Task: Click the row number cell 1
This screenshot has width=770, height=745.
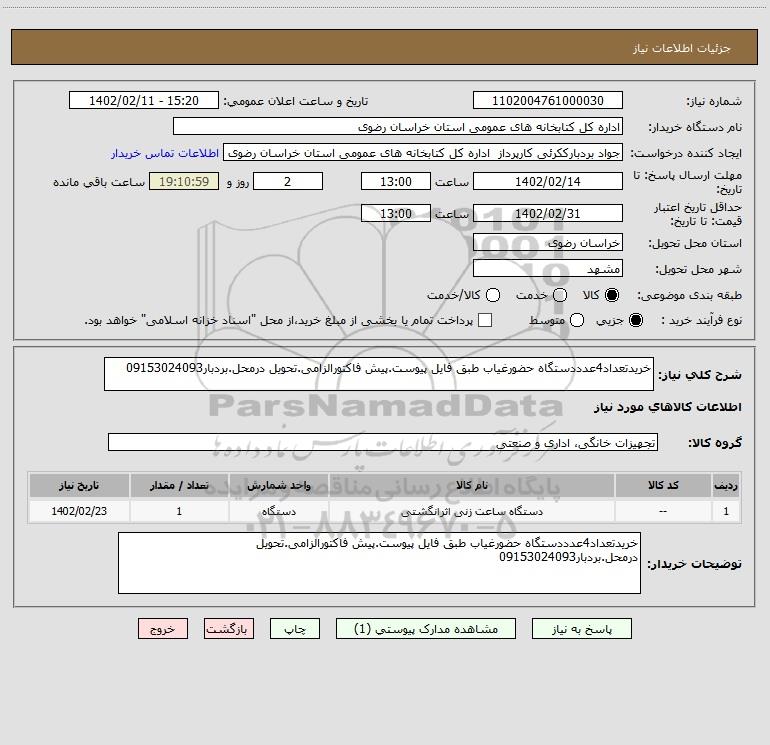Action: tap(726, 511)
